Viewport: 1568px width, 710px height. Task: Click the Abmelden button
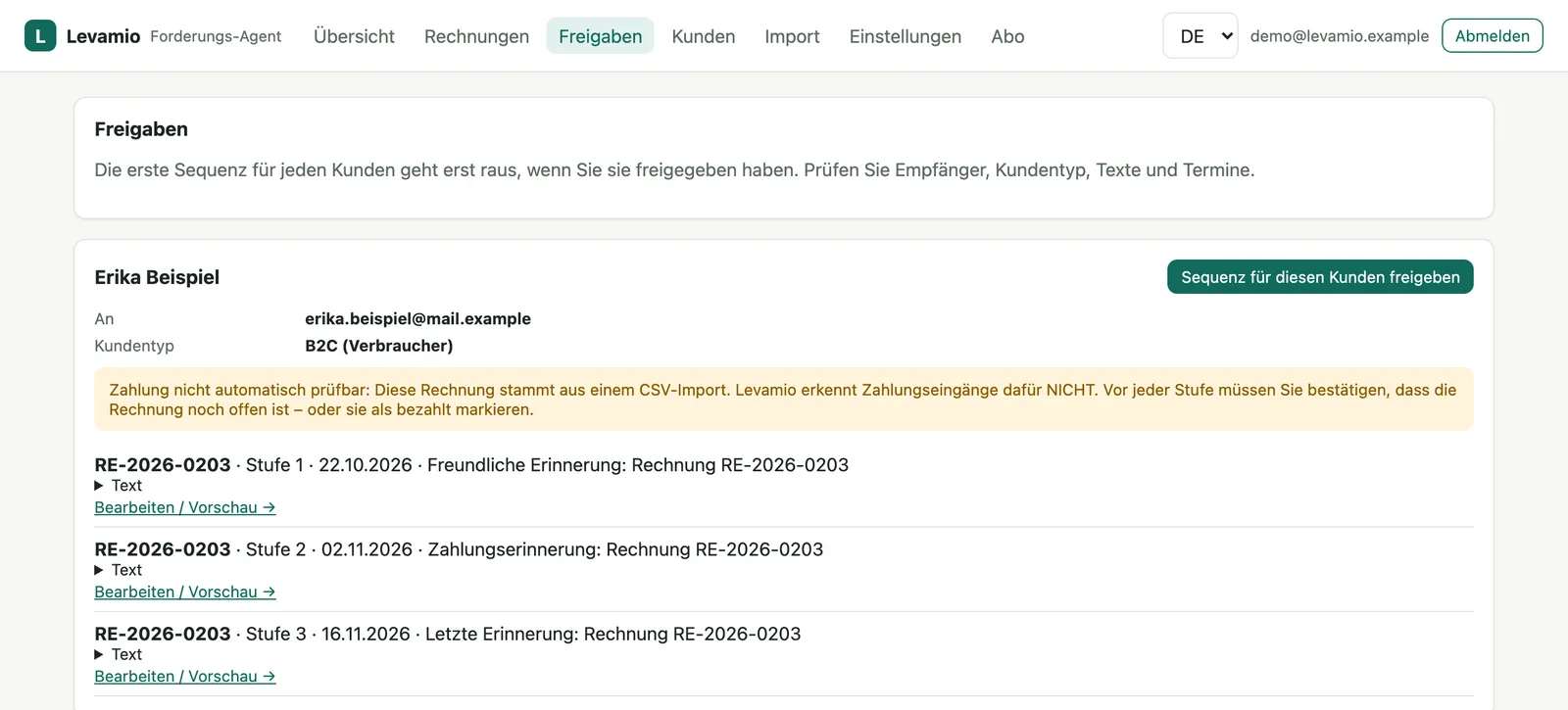point(1493,36)
